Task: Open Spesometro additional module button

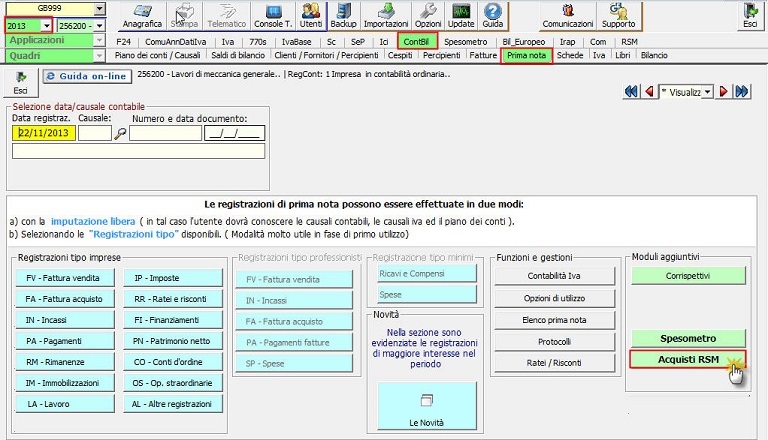Action: click(x=688, y=339)
